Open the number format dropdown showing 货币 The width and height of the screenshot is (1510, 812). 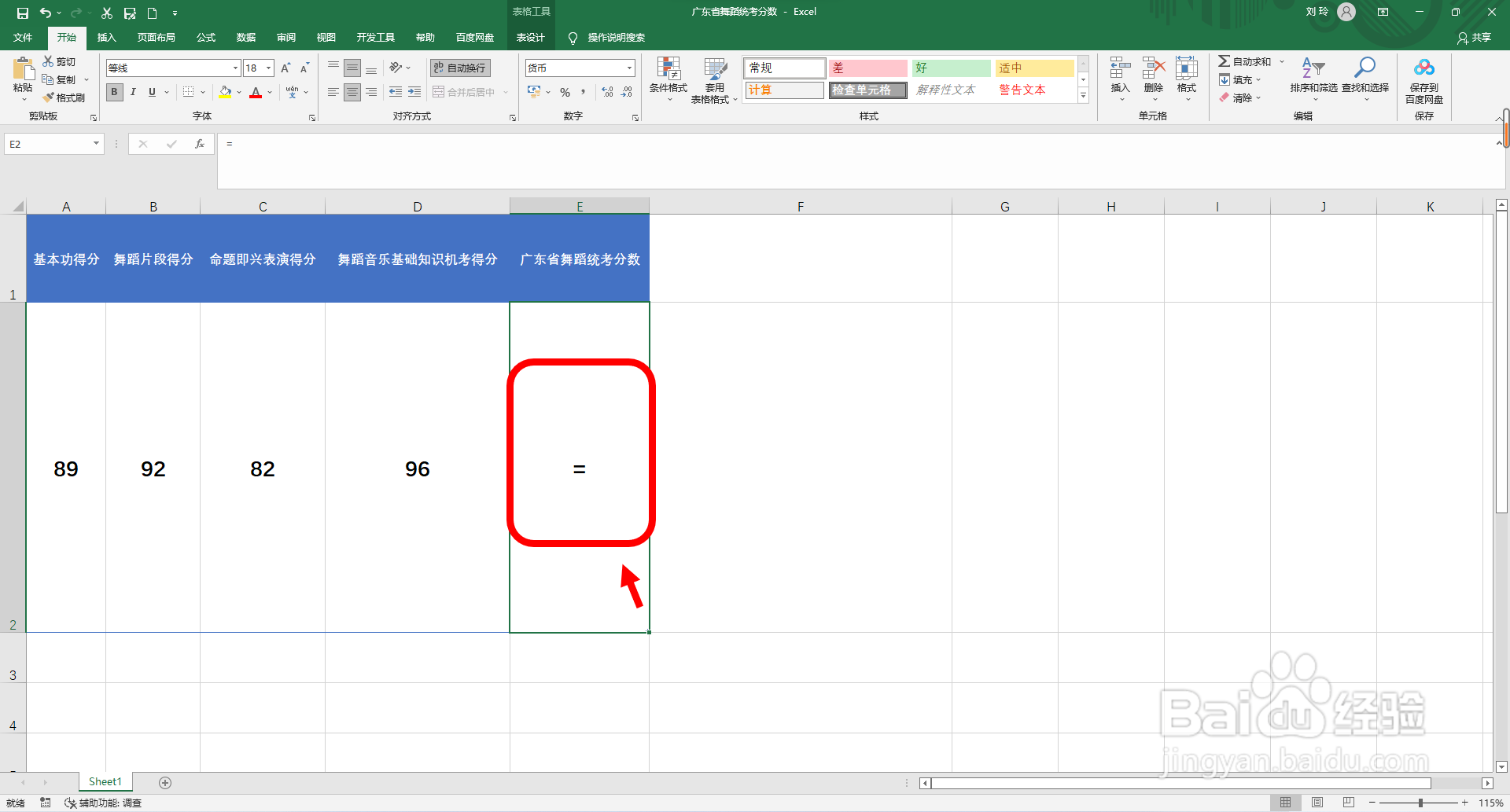click(x=627, y=68)
